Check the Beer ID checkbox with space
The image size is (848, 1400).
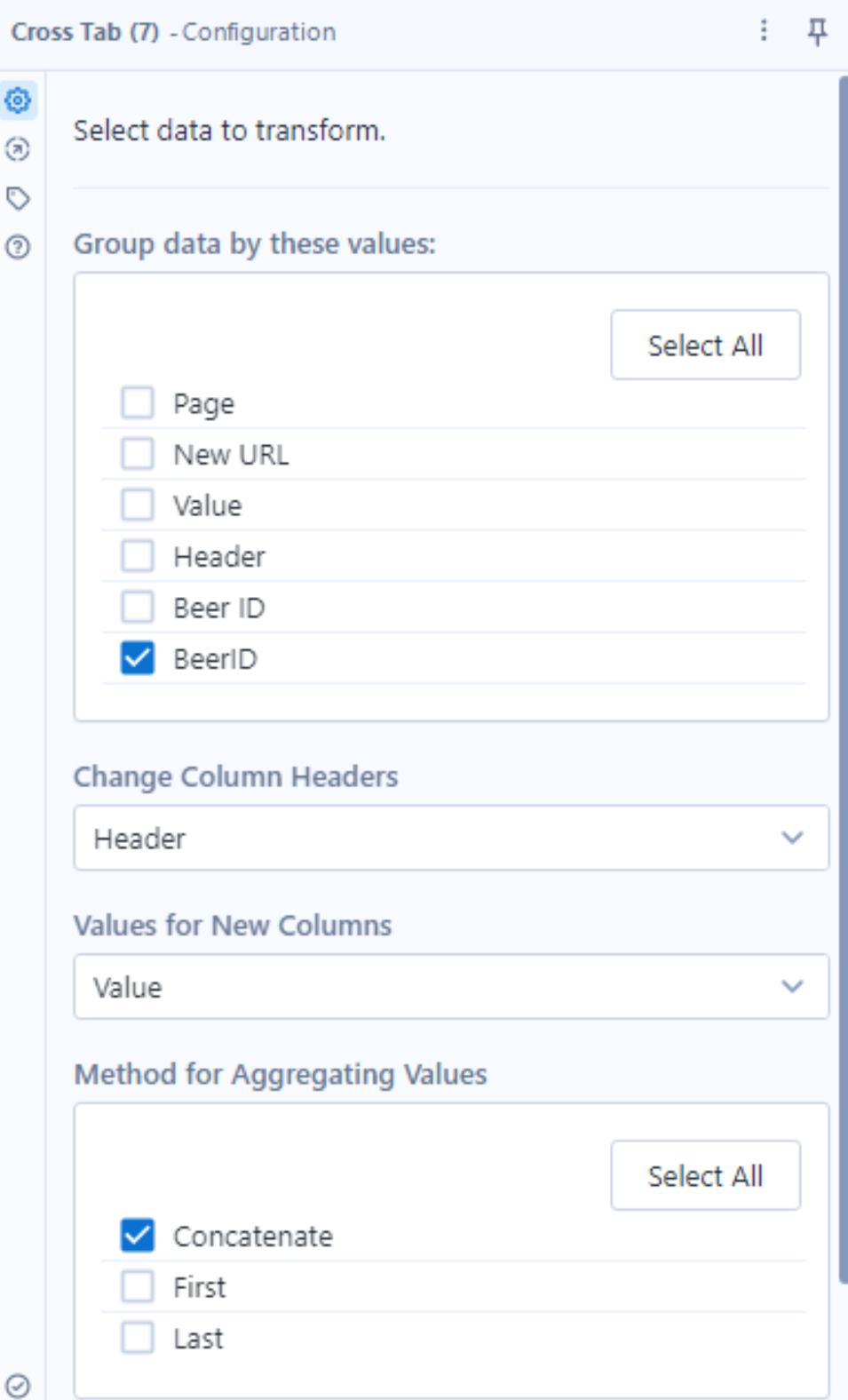(138, 608)
